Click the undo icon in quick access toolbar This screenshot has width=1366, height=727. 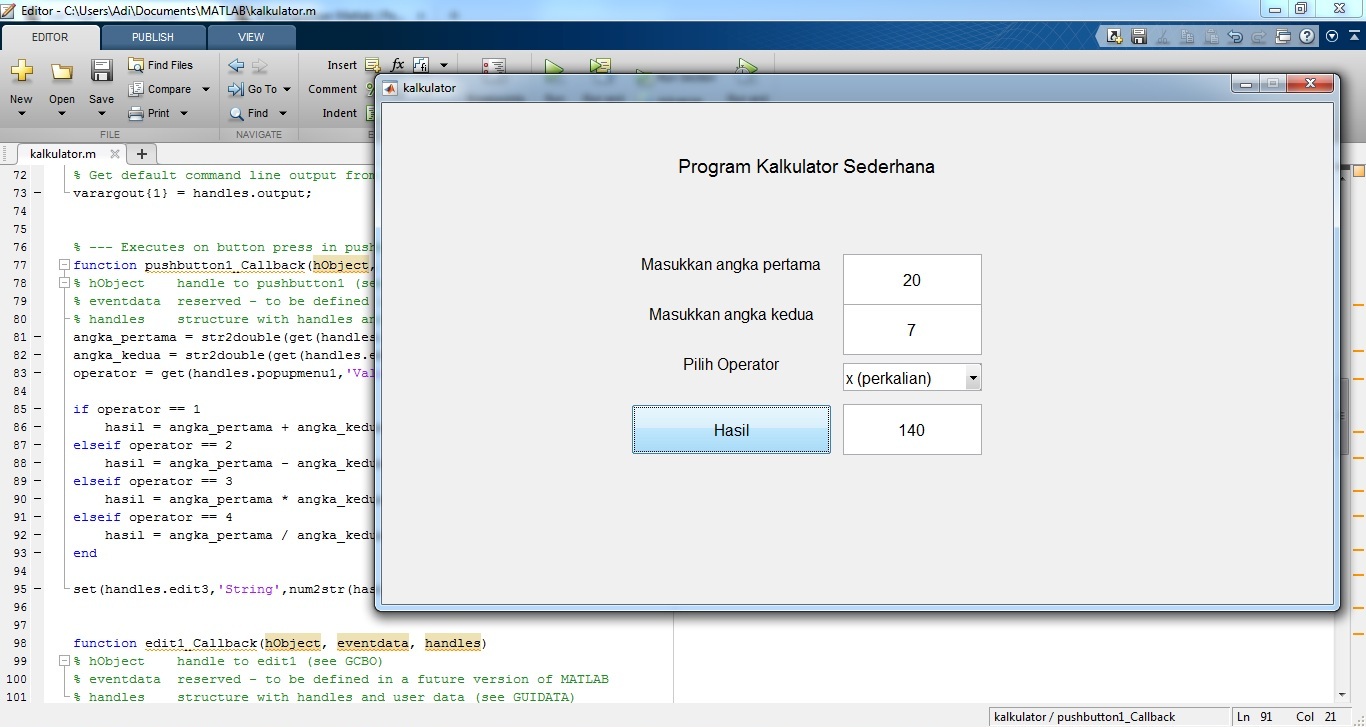coord(1236,37)
